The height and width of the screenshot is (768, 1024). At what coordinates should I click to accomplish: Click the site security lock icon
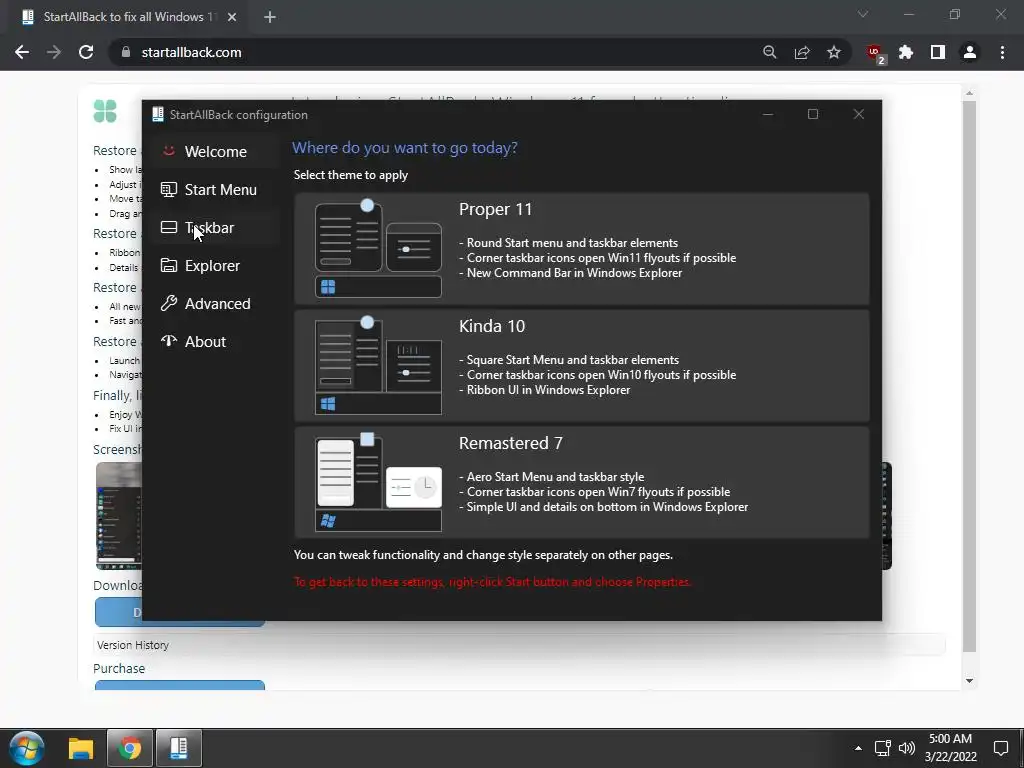[126, 52]
